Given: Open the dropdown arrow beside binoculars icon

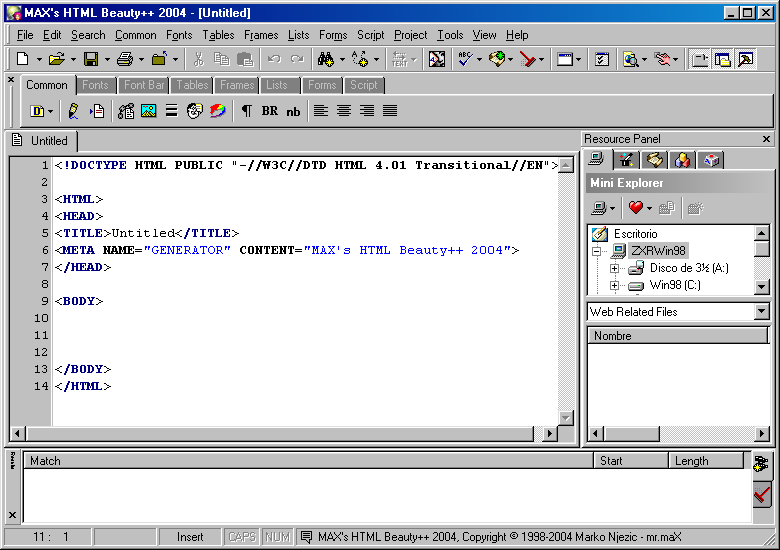Looking at the screenshot, I should (342, 60).
